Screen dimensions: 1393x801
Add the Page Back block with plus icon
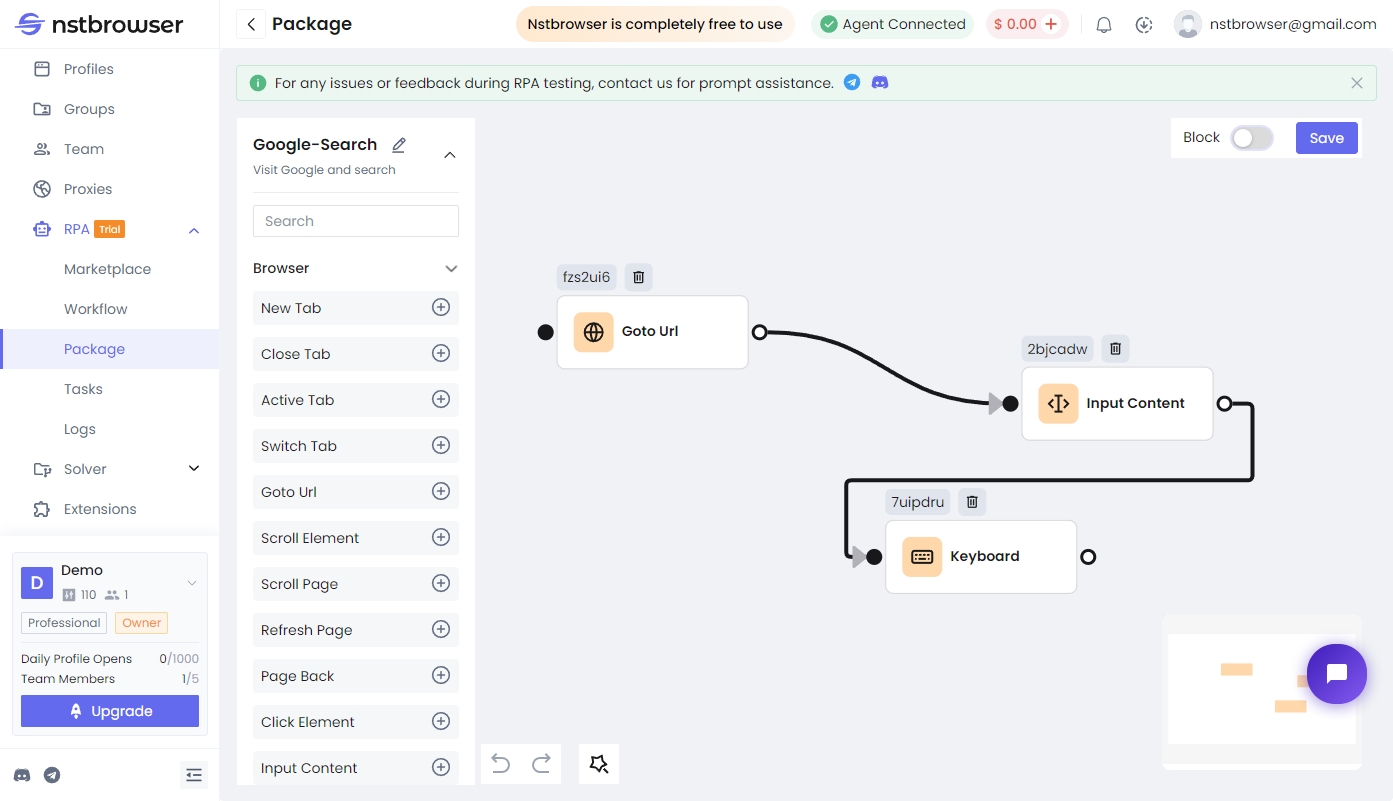[441, 675]
